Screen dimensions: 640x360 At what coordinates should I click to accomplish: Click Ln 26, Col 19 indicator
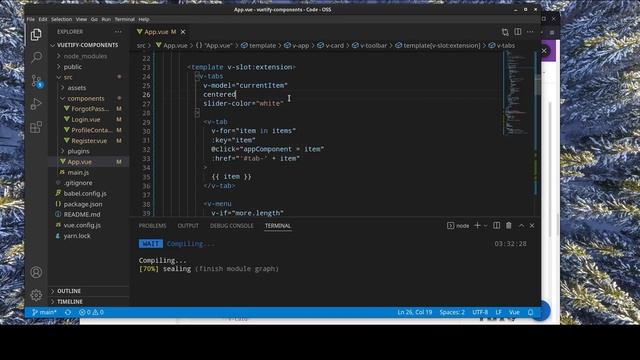tap(415, 312)
